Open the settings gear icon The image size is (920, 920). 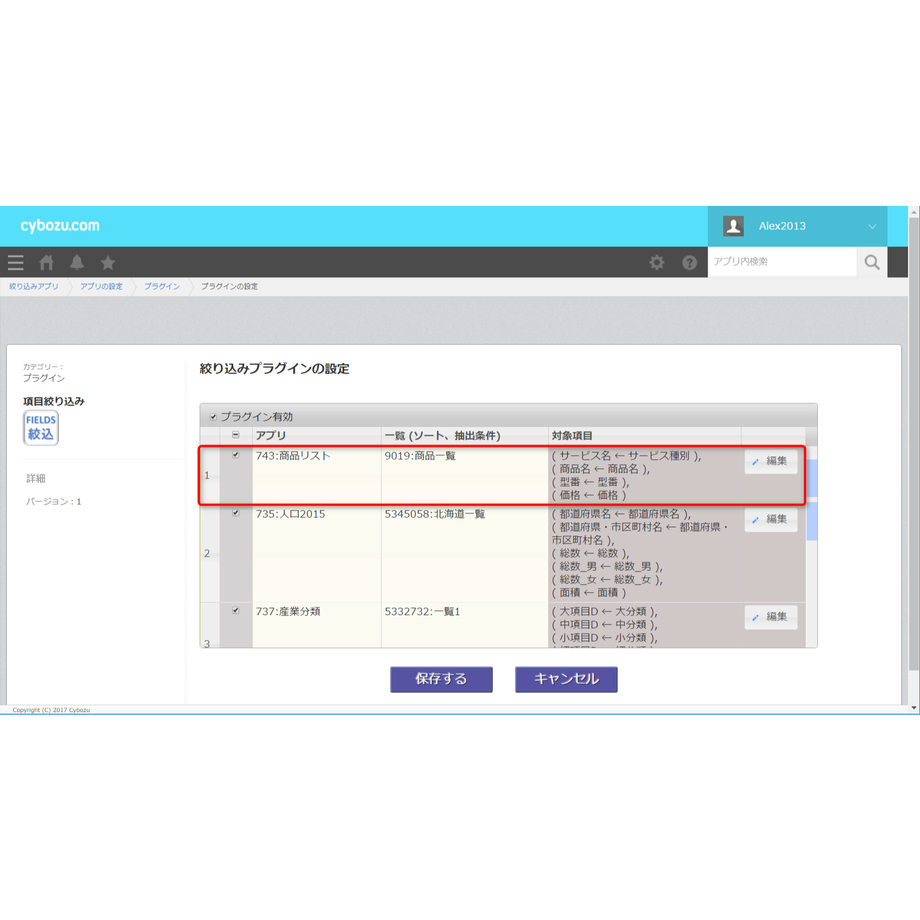pos(657,262)
